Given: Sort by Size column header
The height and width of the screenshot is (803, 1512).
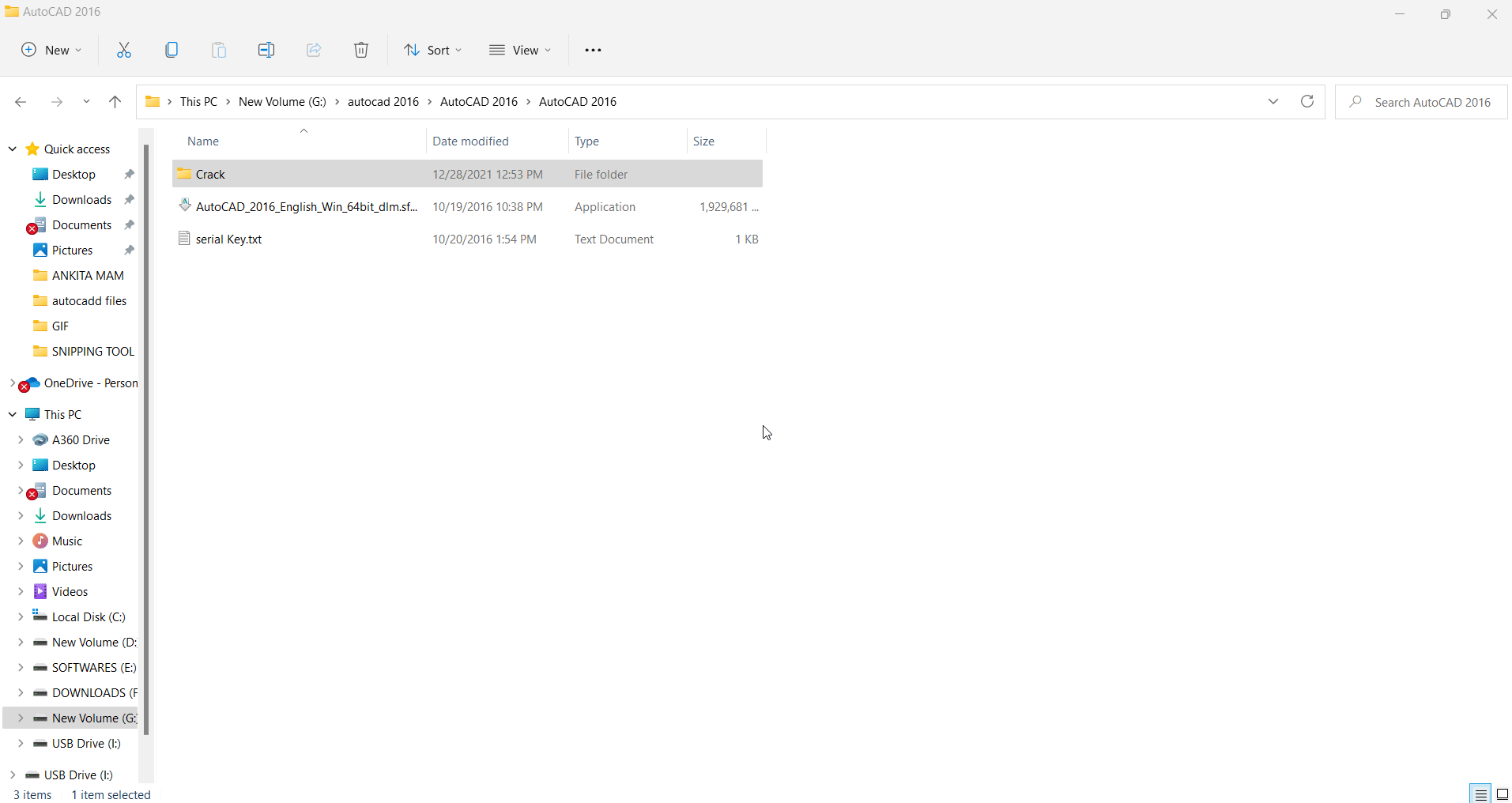Looking at the screenshot, I should (726, 141).
